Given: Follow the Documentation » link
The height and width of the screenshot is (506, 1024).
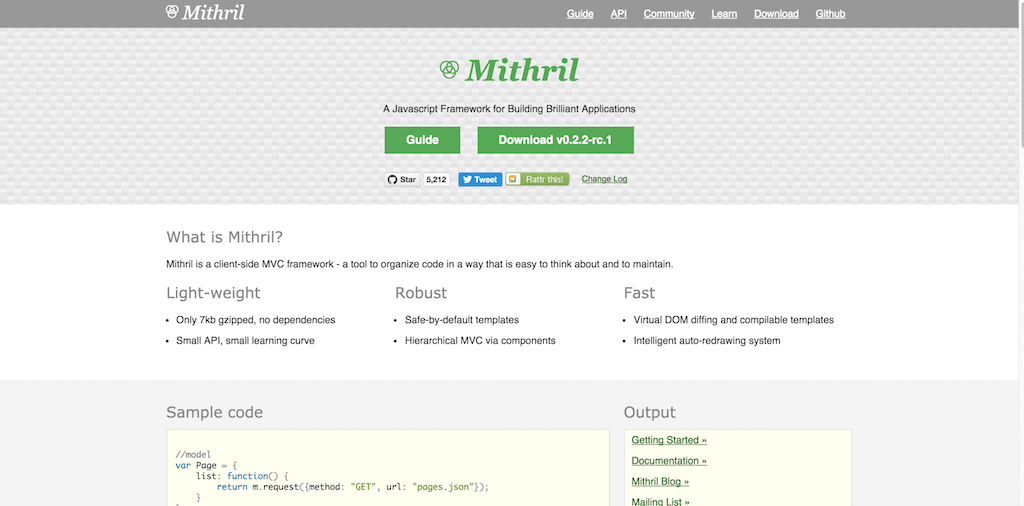Looking at the screenshot, I should [669, 461].
